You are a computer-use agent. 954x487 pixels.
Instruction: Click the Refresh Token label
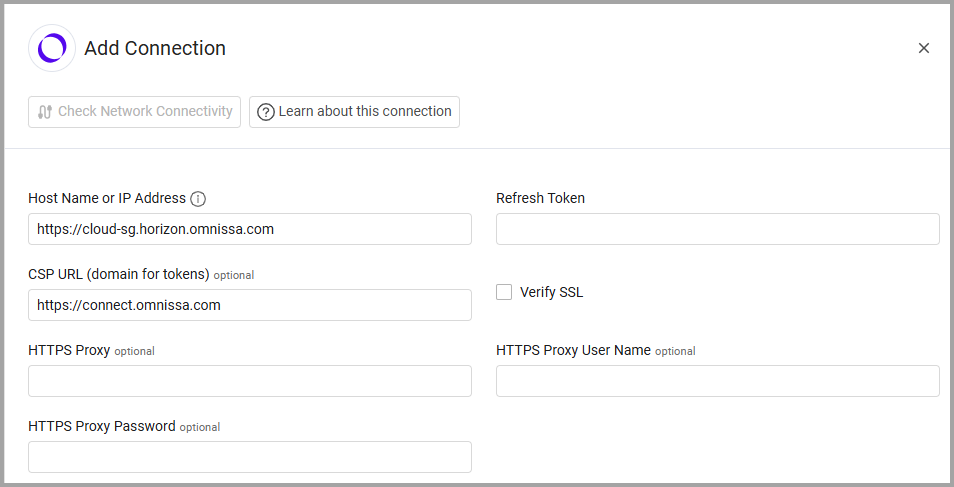(540, 198)
